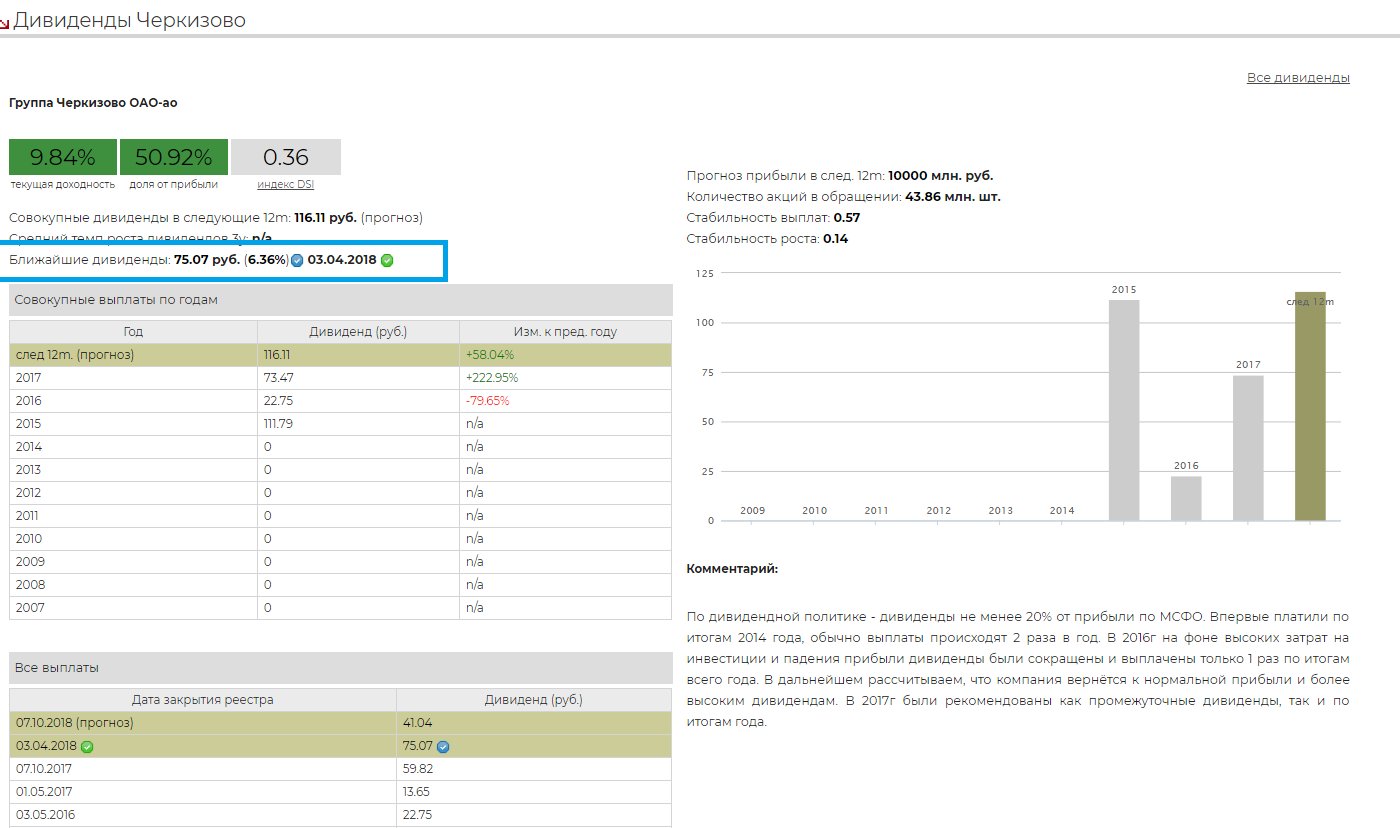Click the Все выплаты section header

click(x=340, y=668)
